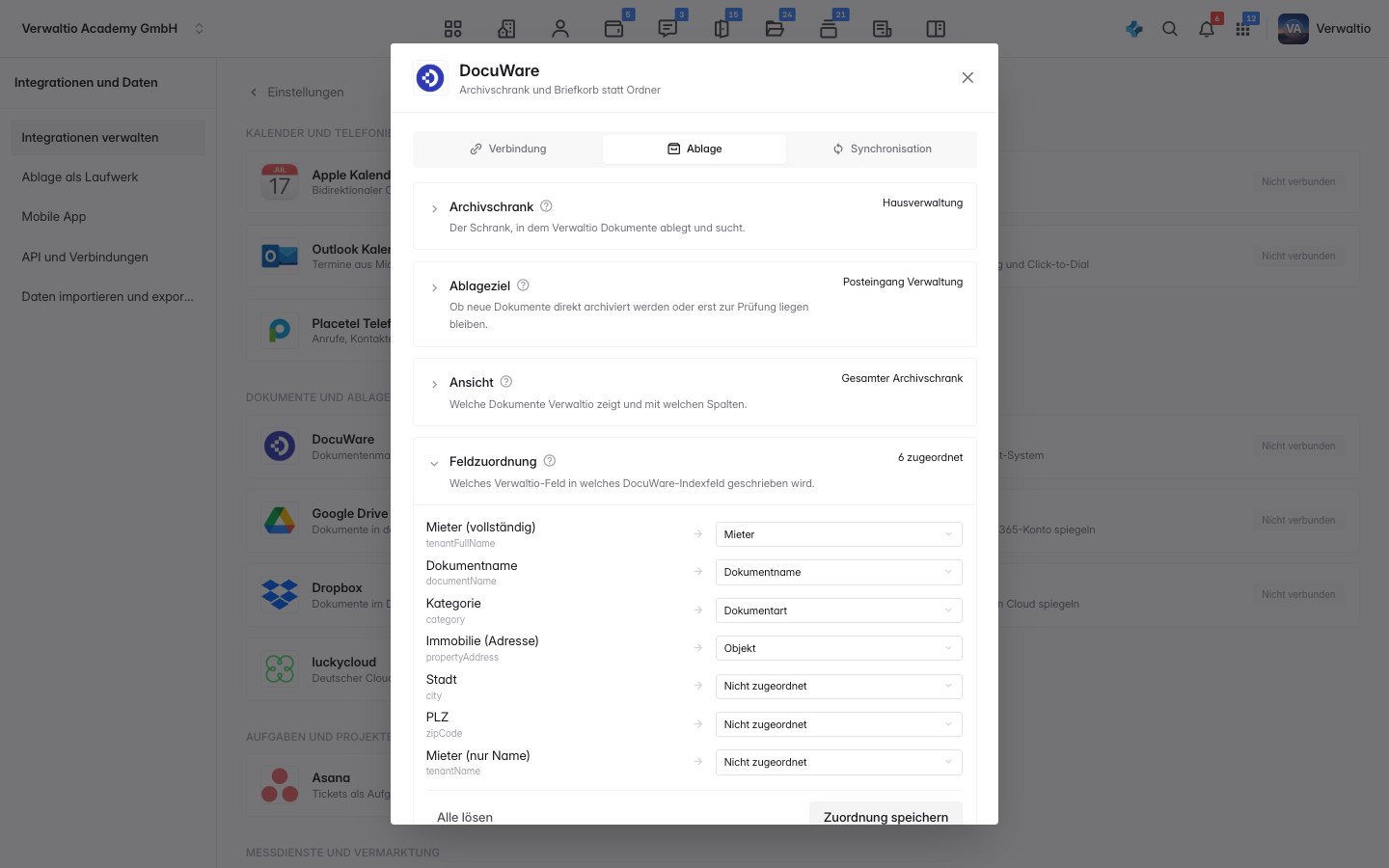This screenshot has height=868, width=1389.
Task: Open the Verwaltio user profile avatar
Action: pos(1294,29)
